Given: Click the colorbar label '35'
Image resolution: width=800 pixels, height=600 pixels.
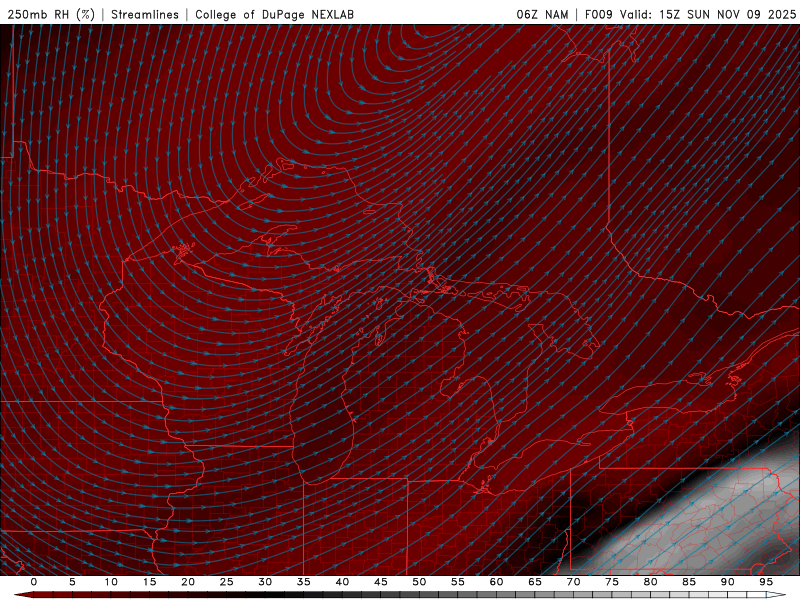Looking at the screenshot, I should [x=304, y=582].
